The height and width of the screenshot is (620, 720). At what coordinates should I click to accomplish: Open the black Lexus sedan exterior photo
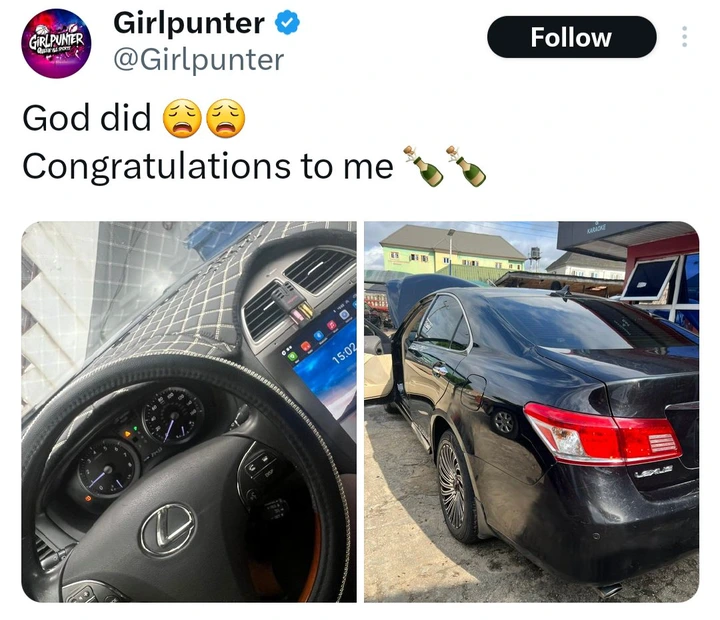(x=532, y=411)
